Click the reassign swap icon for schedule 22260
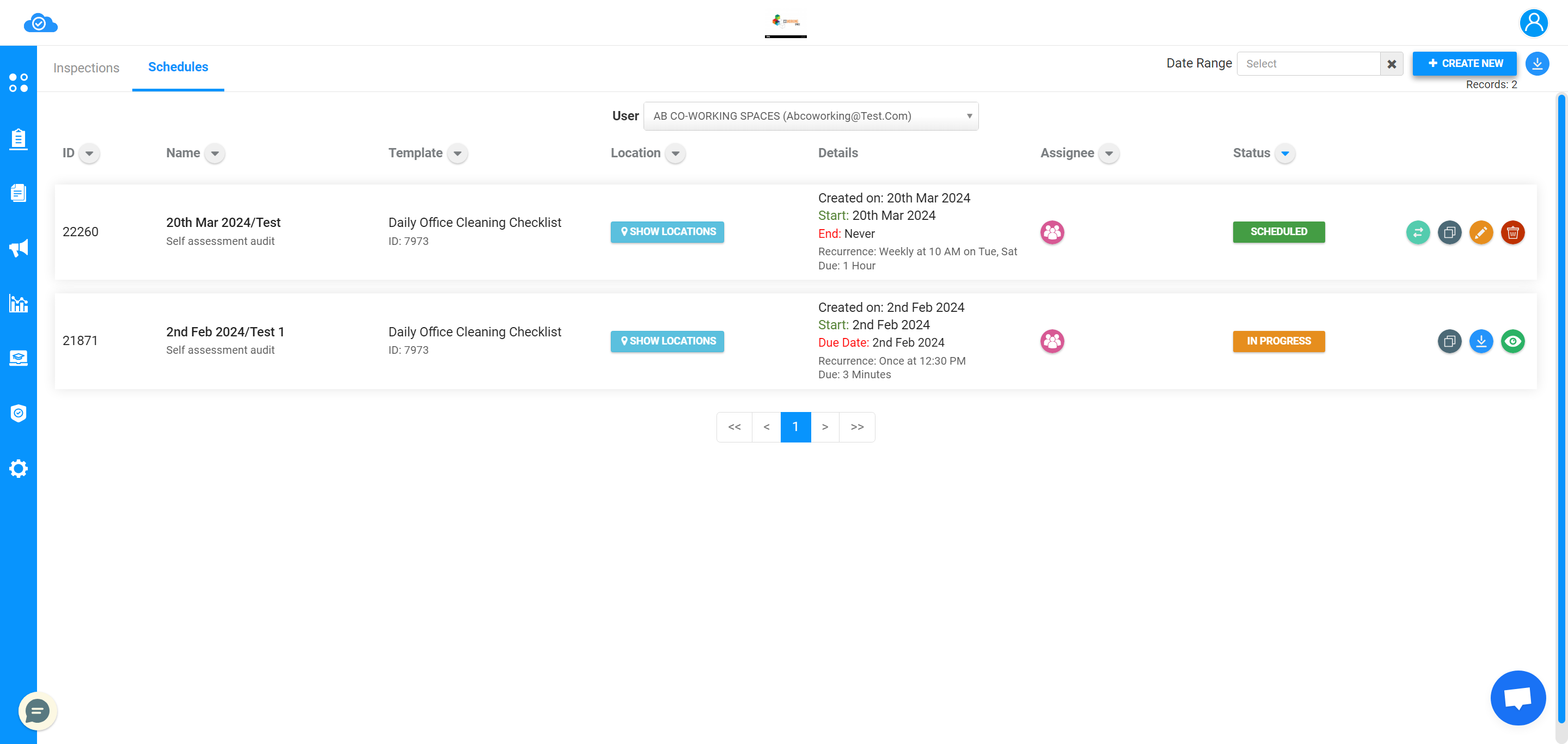Viewport: 1568px width, 744px height. tap(1418, 232)
